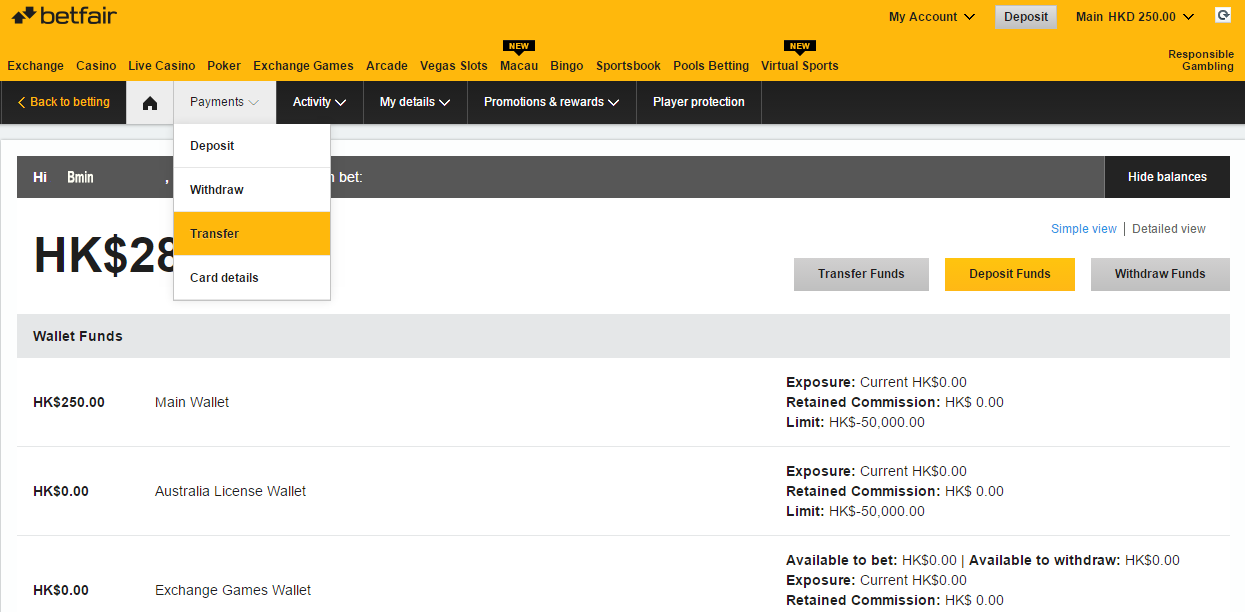This screenshot has width=1245, height=612.
Task: Collapse the Payments menu
Action: [x=225, y=102]
